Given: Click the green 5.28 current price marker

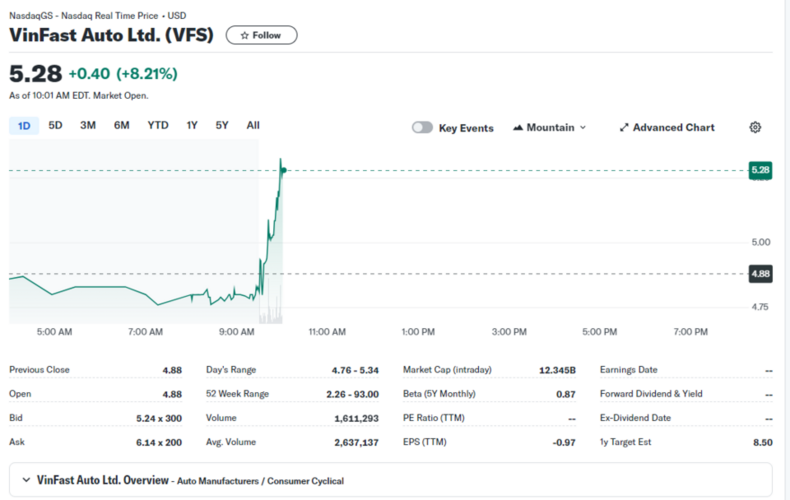Looking at the screenshot, I should click(760, 171).
